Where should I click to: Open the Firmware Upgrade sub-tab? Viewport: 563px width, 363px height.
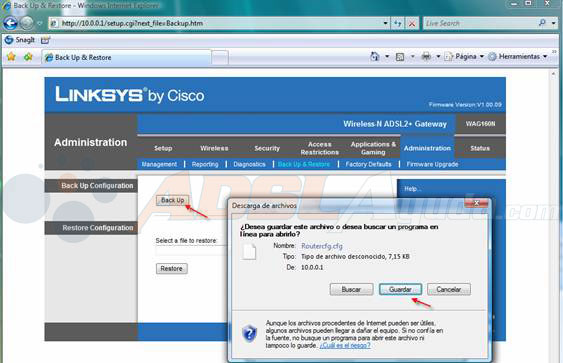point(432,164)
